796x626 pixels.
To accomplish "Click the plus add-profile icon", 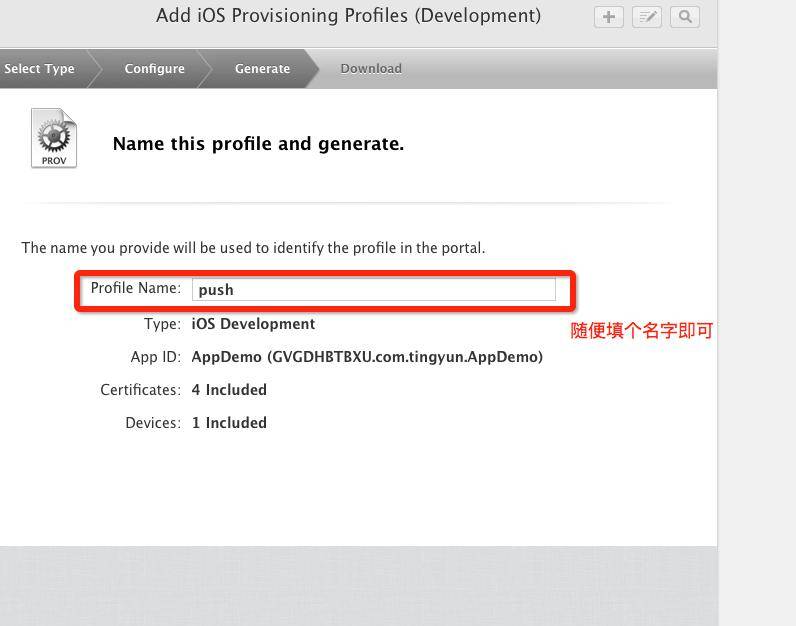I will (609, 17).
